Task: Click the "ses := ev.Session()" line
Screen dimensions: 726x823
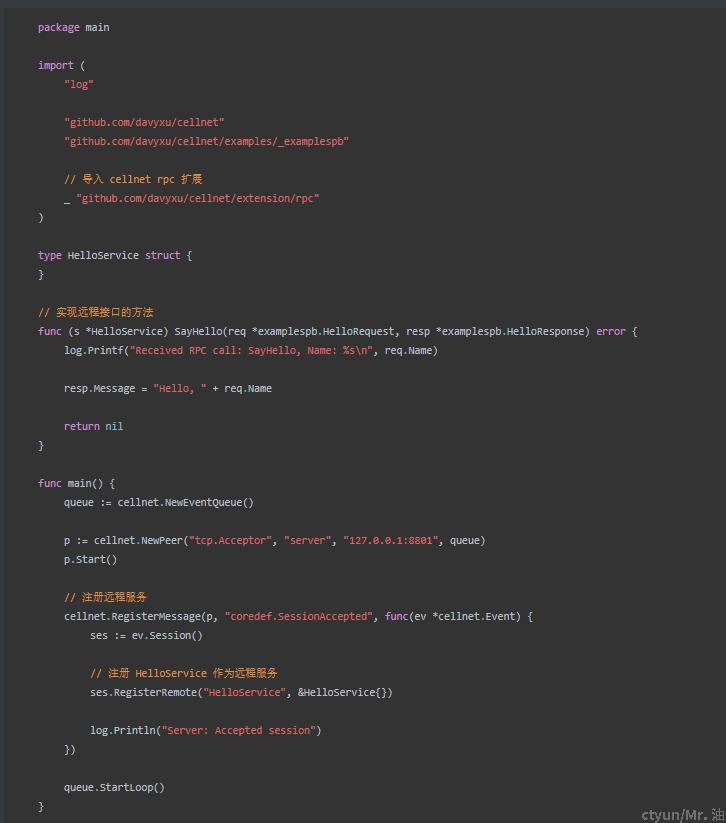Action: pos(146,636)
